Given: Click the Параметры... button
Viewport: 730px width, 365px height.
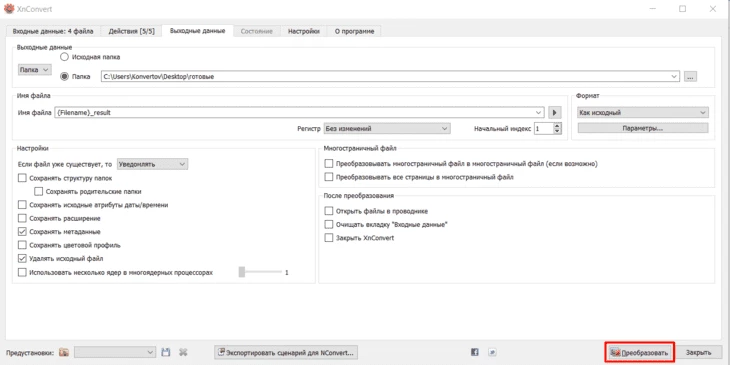Looking at the screenshot, I should [x=643, y=128].
